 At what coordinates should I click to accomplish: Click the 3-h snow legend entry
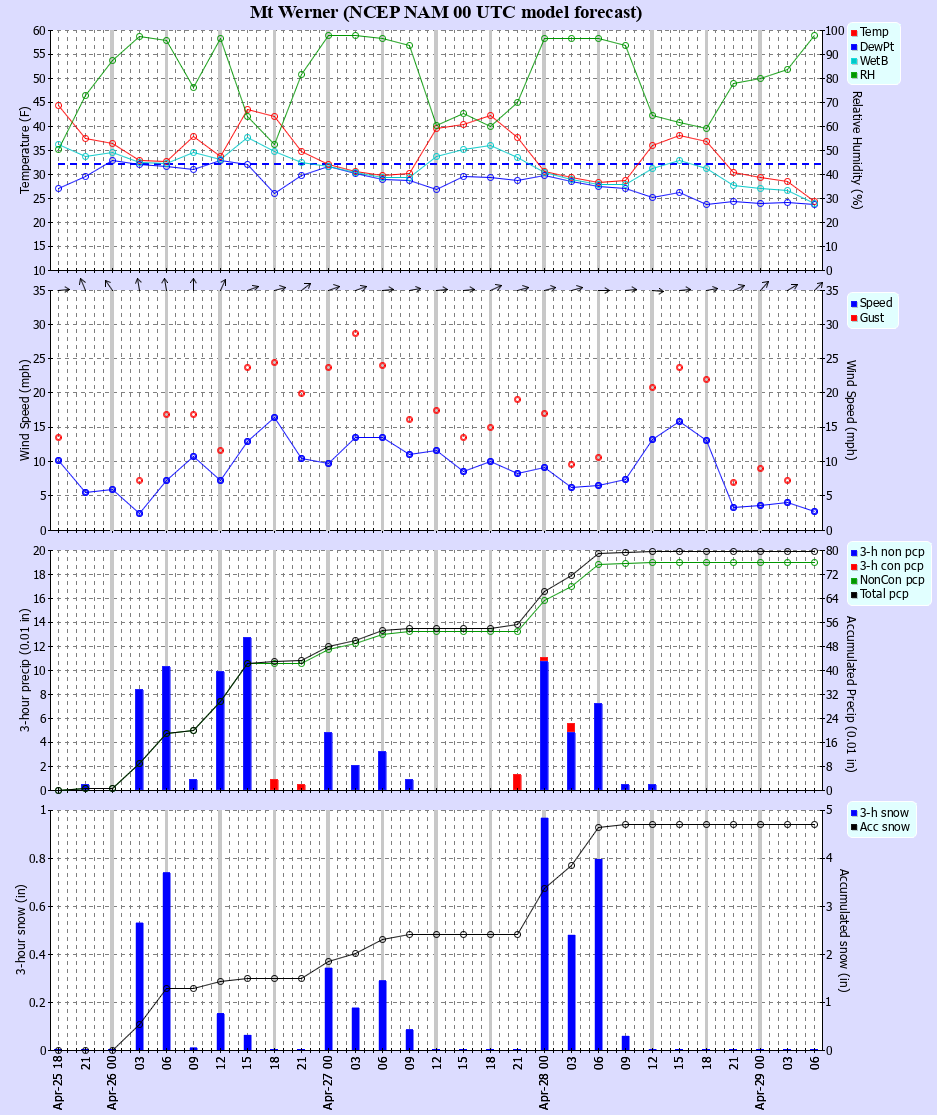click(884, 812)
